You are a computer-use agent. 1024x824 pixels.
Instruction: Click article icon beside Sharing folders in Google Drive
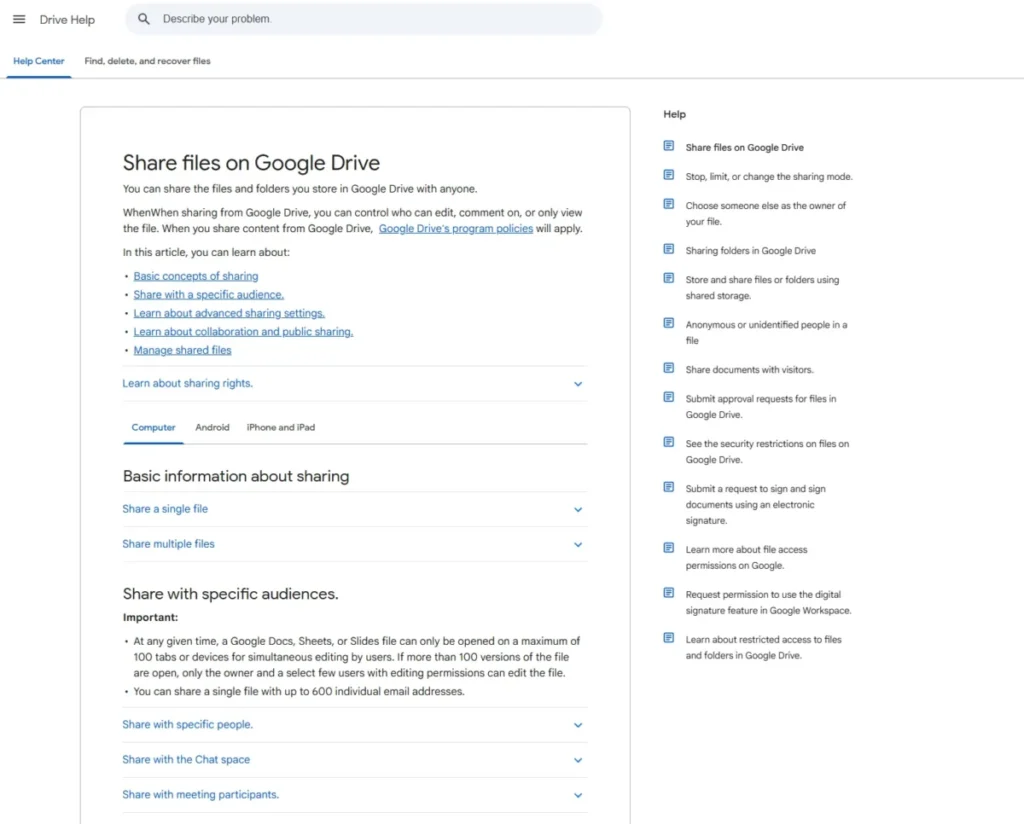click(669, 249)
